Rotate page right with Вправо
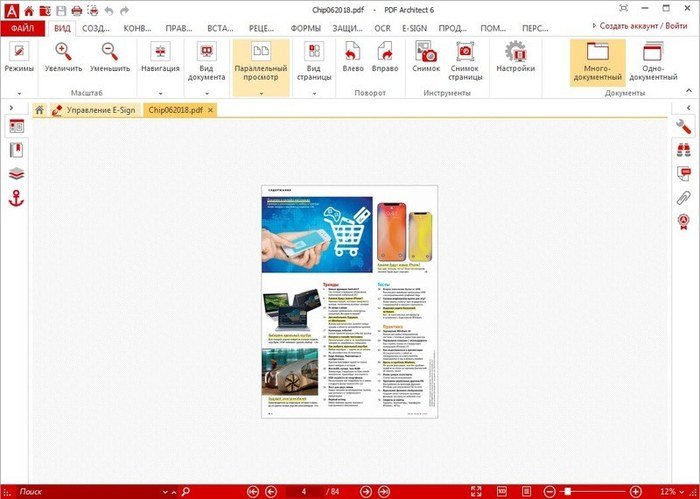Screen dimensions: 700x499 pos(385,58)
